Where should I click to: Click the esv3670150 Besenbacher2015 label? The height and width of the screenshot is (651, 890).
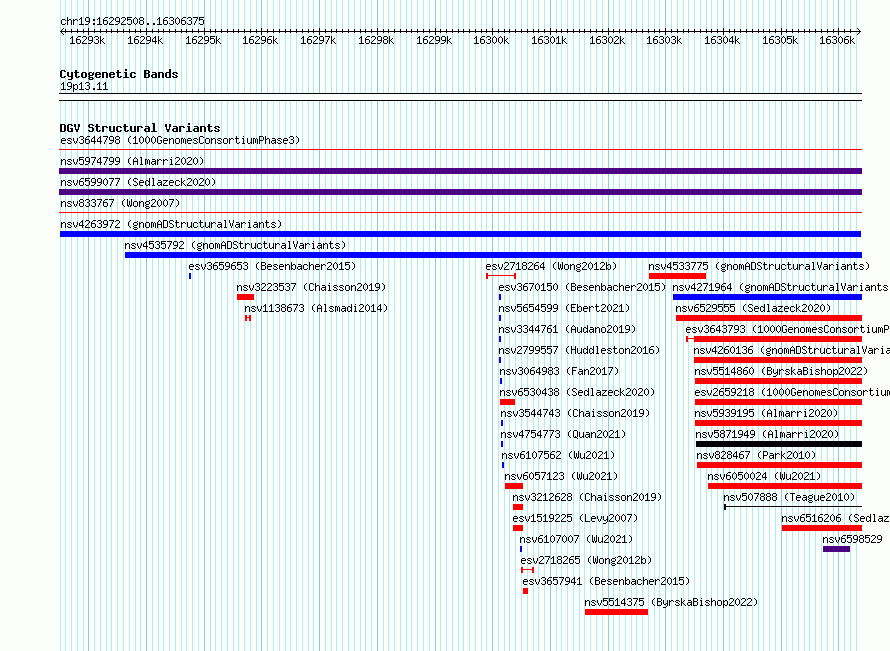582,287
